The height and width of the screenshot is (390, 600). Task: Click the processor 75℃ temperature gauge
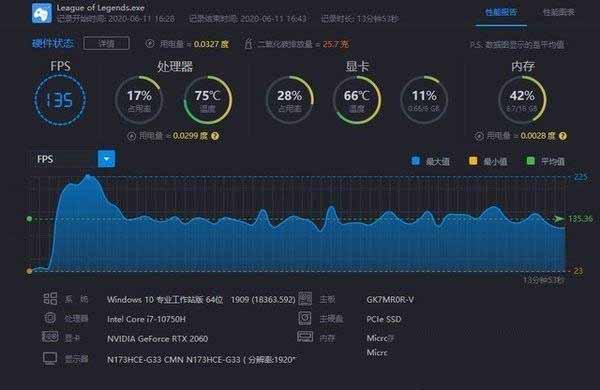tap(208, 100)
